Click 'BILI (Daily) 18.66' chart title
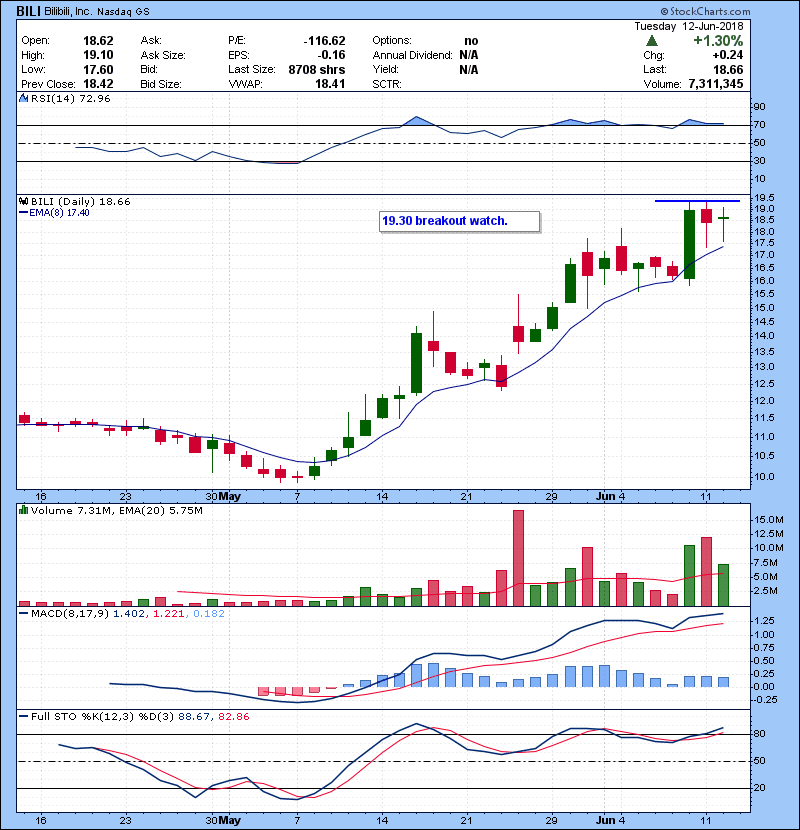800x830 pixels. click(80, 202)
